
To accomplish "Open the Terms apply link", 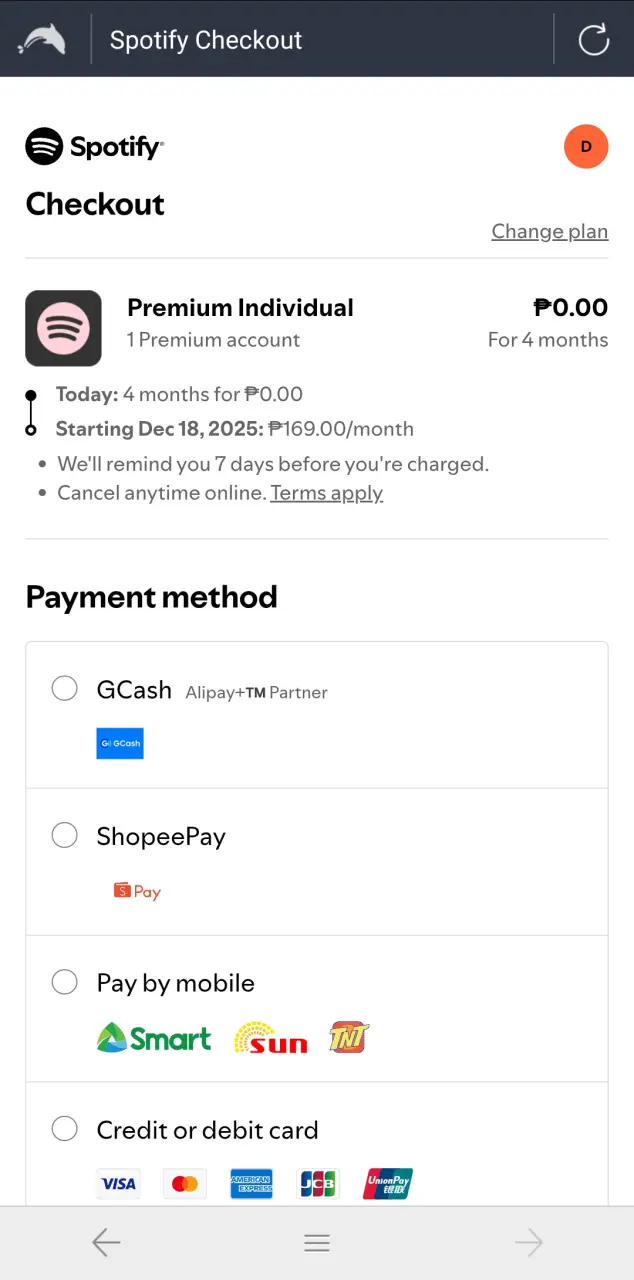I will point(327,493).
